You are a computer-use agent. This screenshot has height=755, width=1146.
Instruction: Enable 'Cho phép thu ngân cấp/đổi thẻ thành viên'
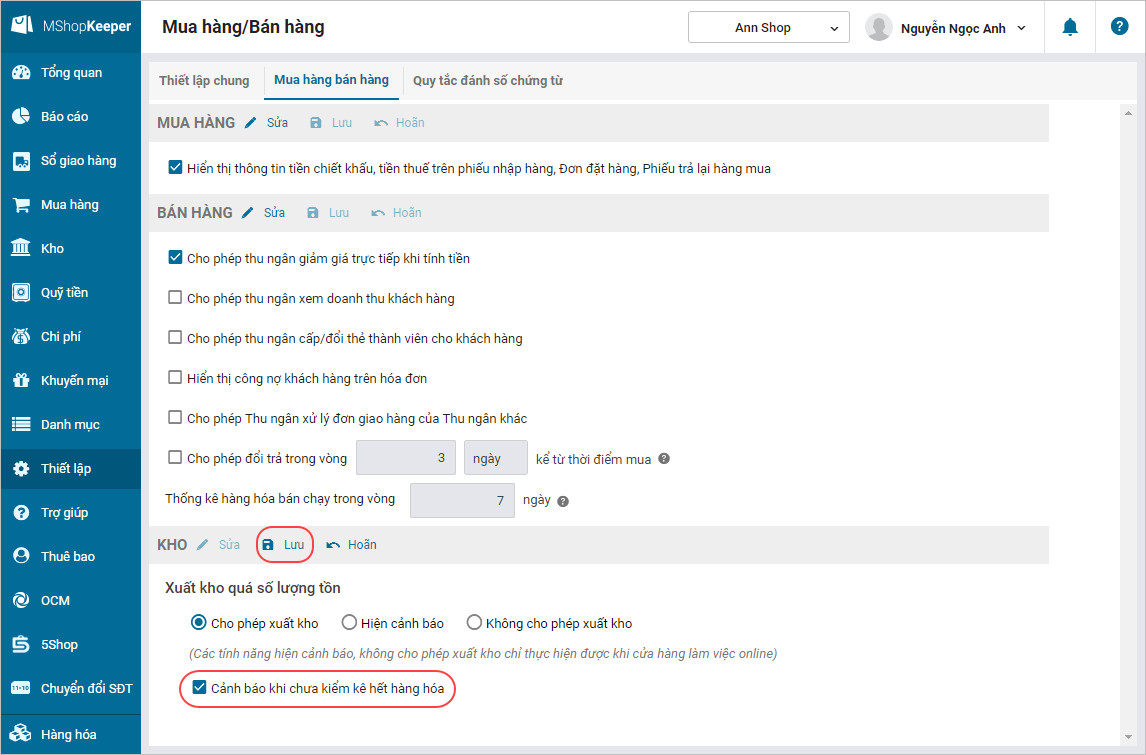click(175, 338)
